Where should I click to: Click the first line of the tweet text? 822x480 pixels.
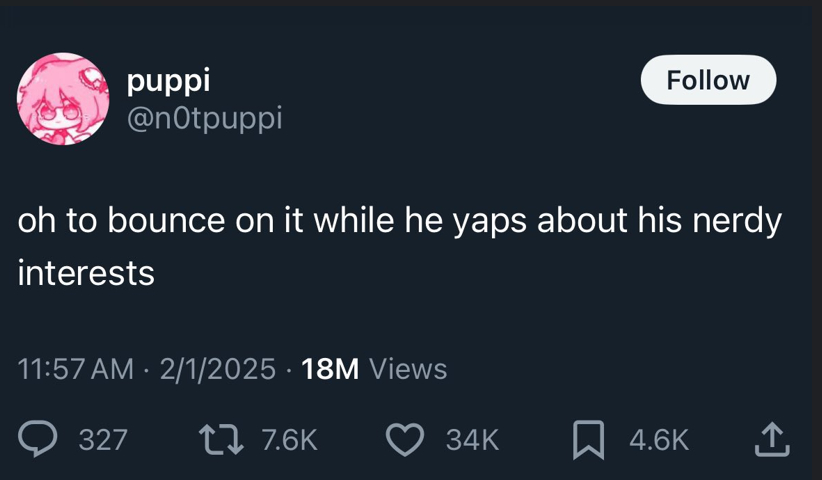point(398,222)
